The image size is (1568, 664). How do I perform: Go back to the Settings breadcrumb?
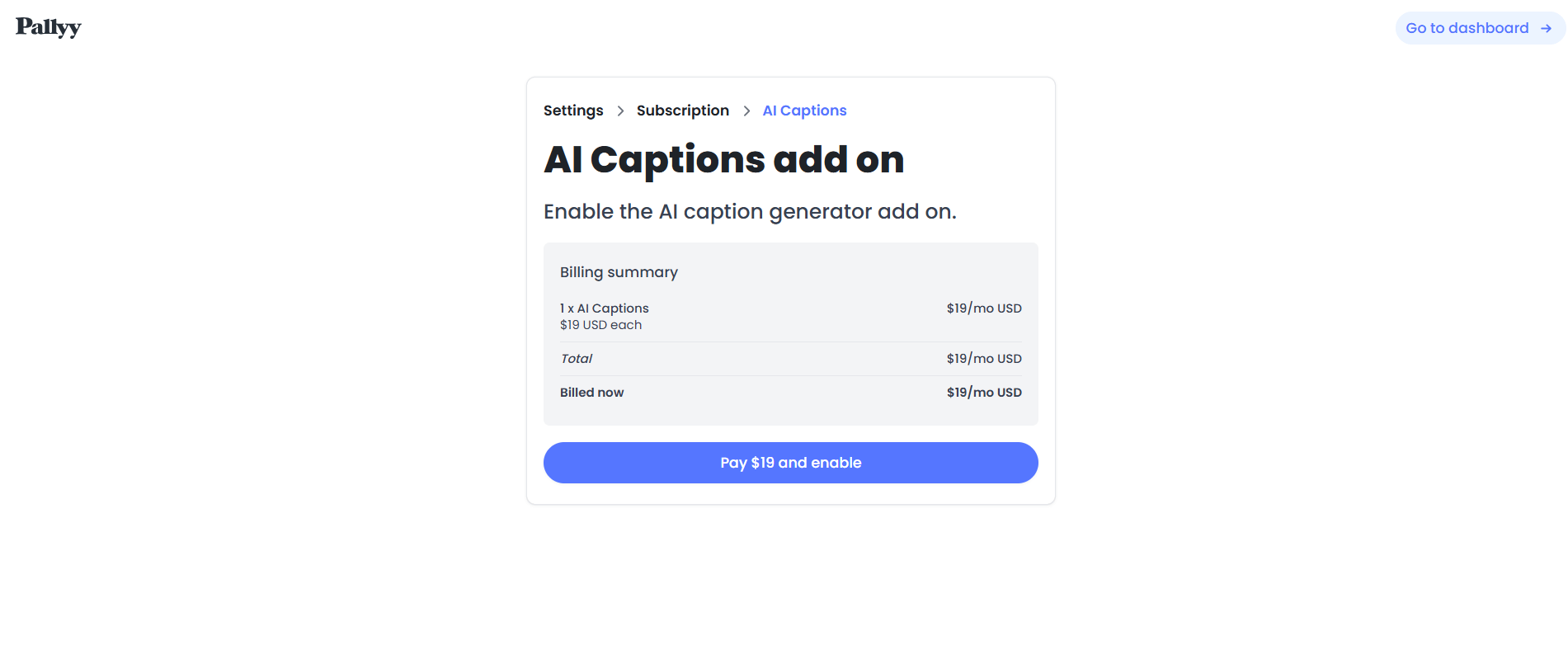(573, 111)
